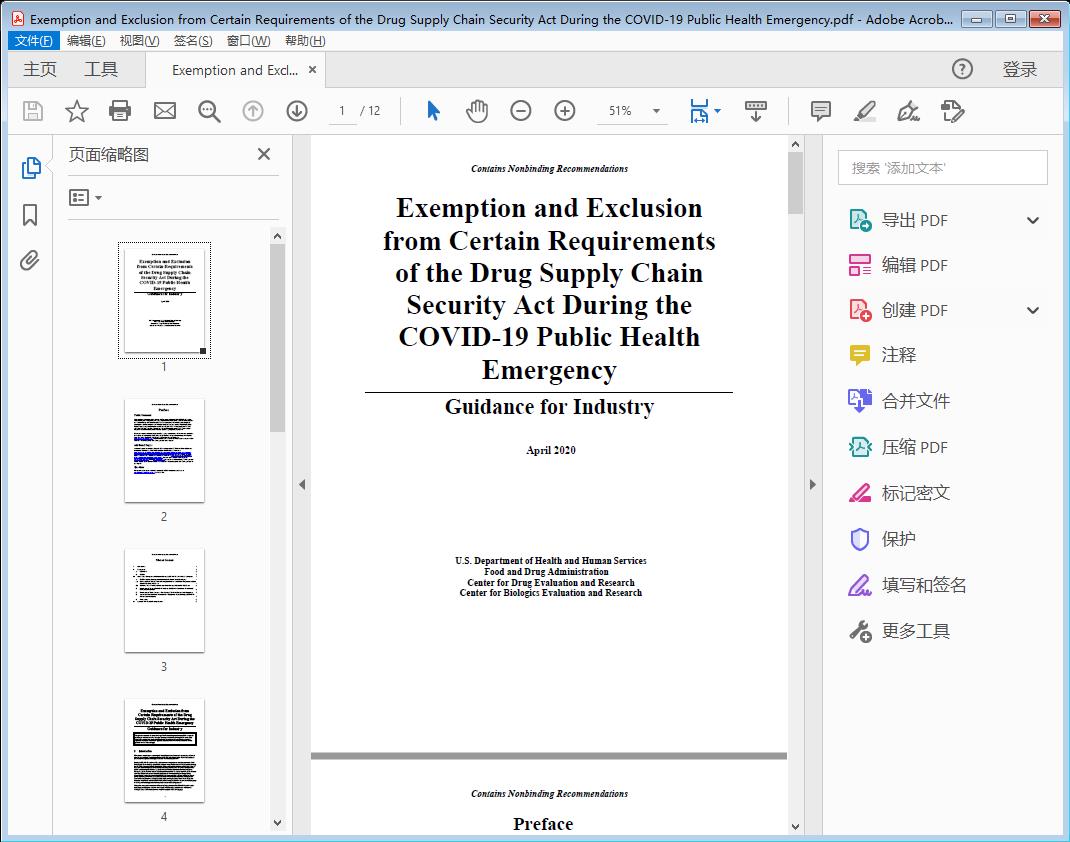Open the Bookmarks sidebar panel
Image resolution: width=1070 pixels, height=842 pixels.
[x=29, y=216]
